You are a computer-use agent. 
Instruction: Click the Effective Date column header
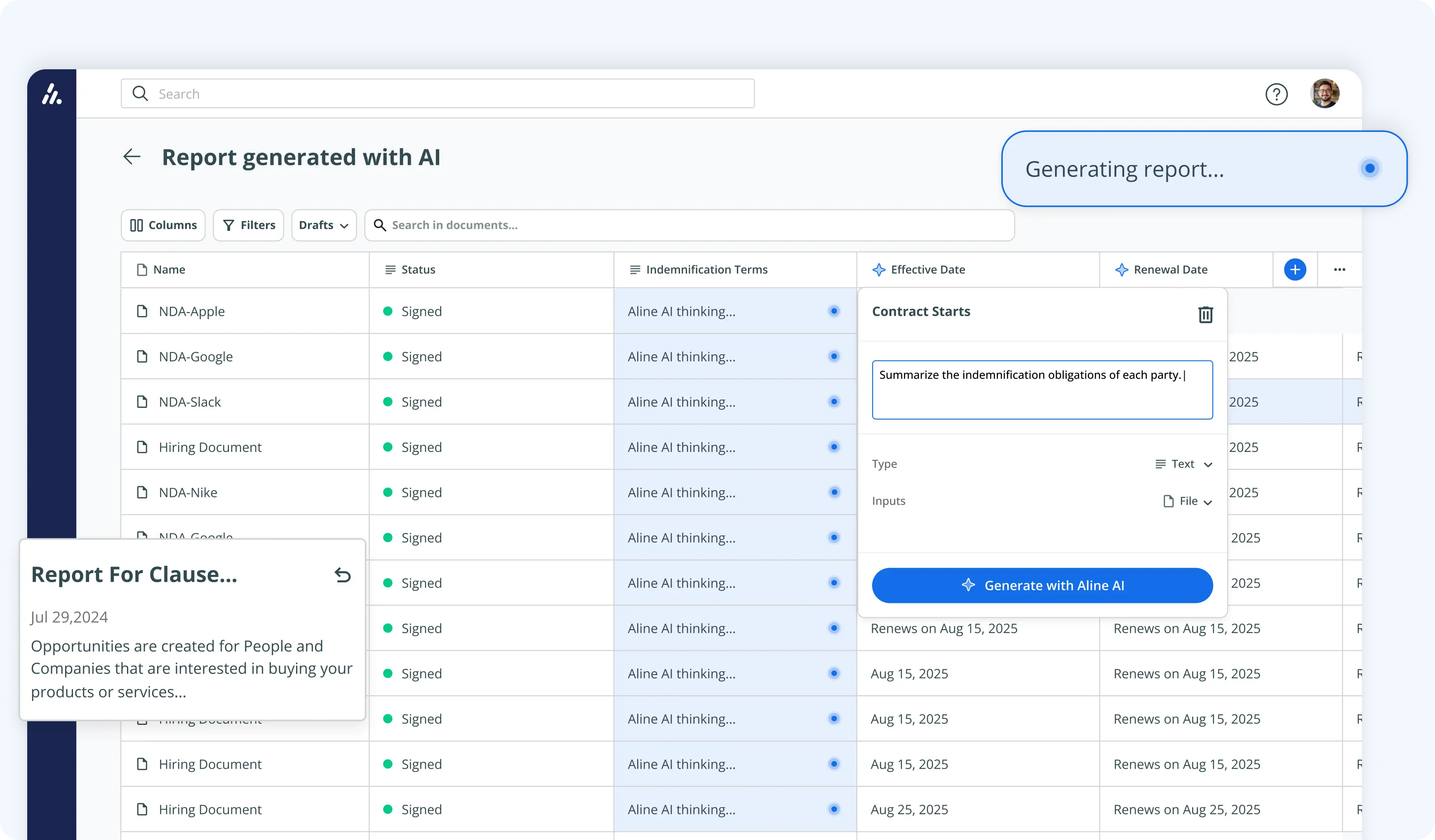927,269
